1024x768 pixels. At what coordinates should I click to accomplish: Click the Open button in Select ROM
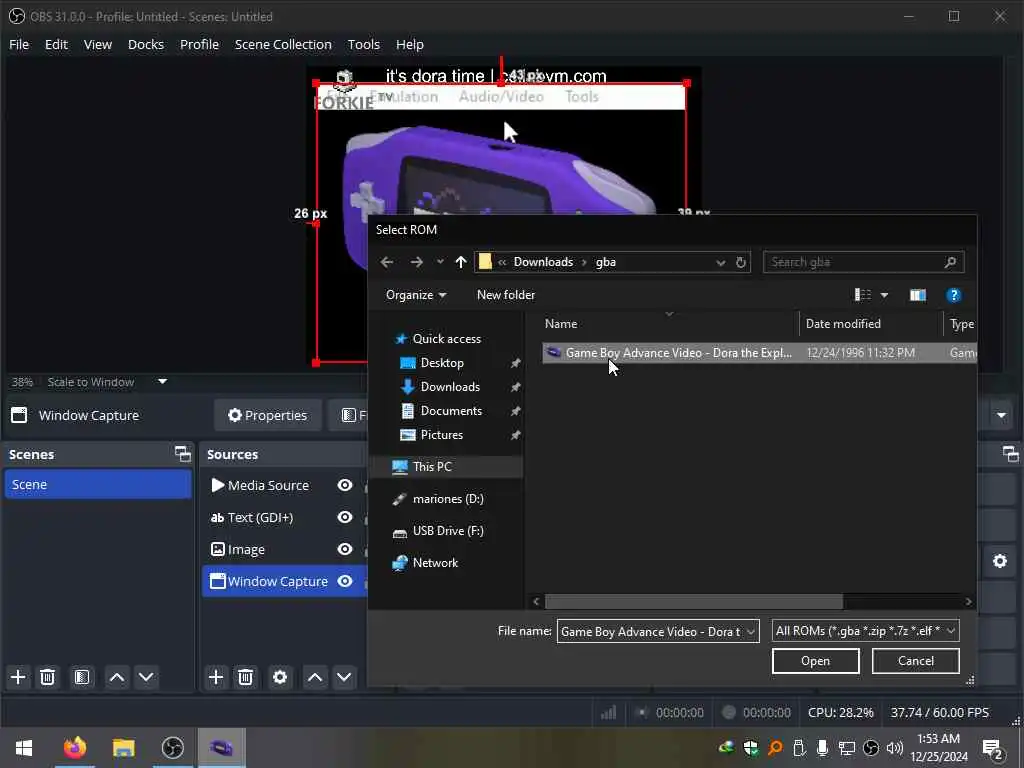point(816,661)
